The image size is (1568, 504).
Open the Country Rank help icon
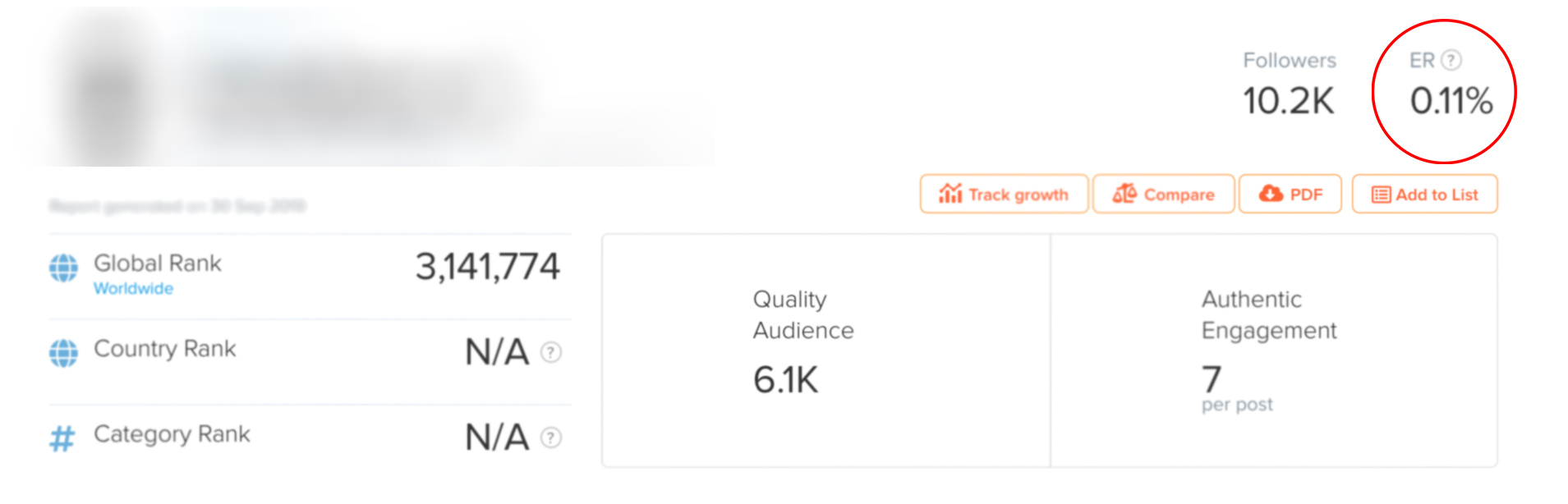tap(551, 352)
